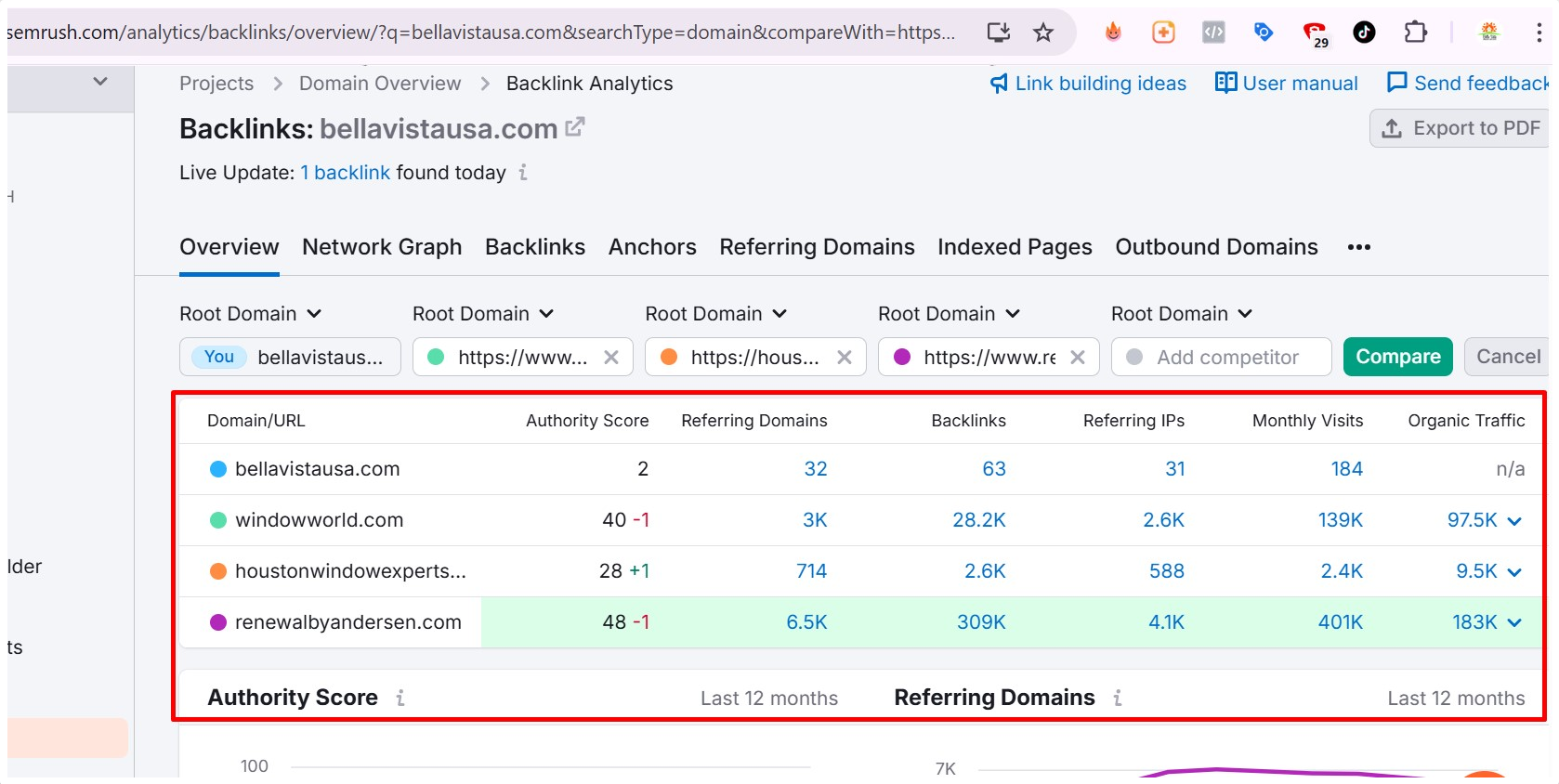Switch to the Overview tab
The height and width of the screenshot is (784, 1559).
click(x=229, y=247)
